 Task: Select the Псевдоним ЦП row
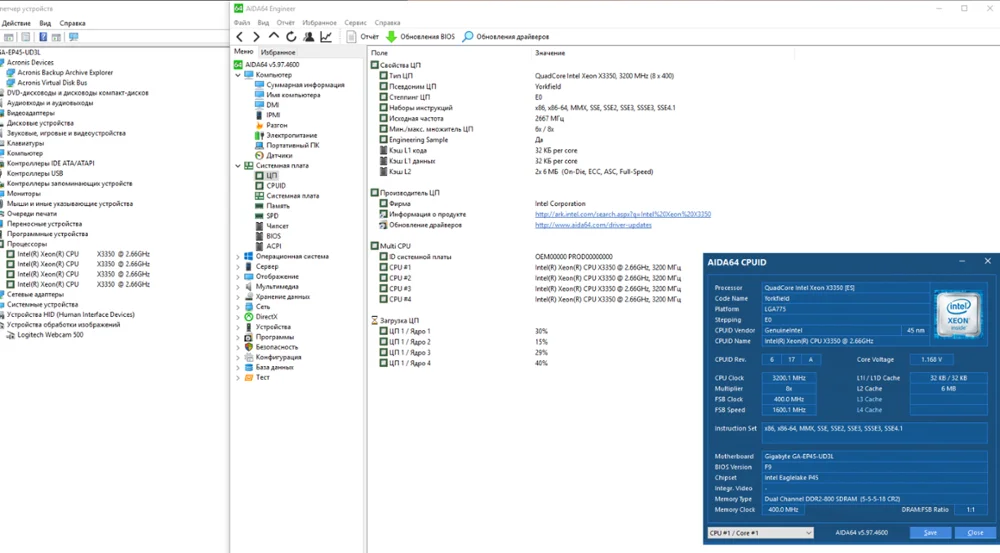(413, 86)
